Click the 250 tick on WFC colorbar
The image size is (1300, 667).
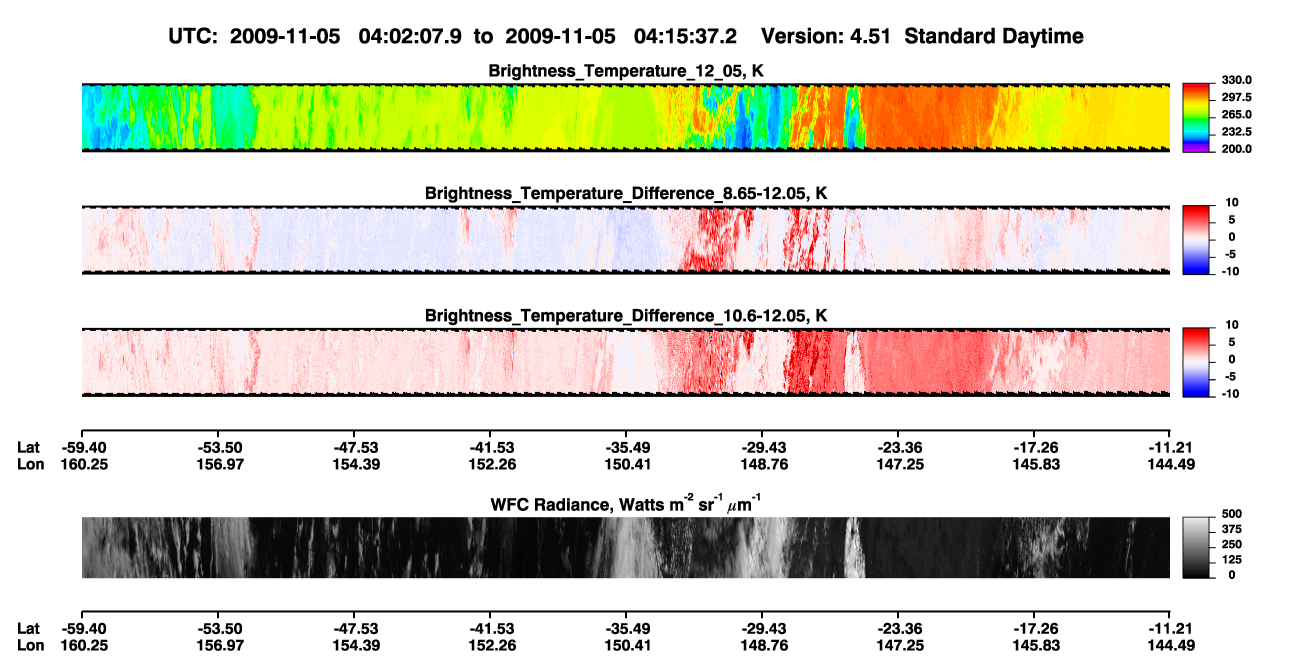[x=1231, y=544]
